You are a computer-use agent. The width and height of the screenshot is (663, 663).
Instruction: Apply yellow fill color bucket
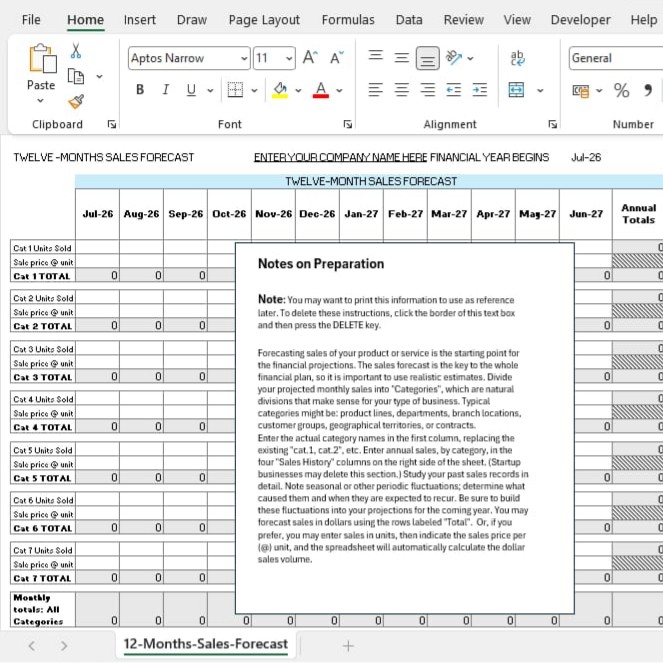(280, 90)
